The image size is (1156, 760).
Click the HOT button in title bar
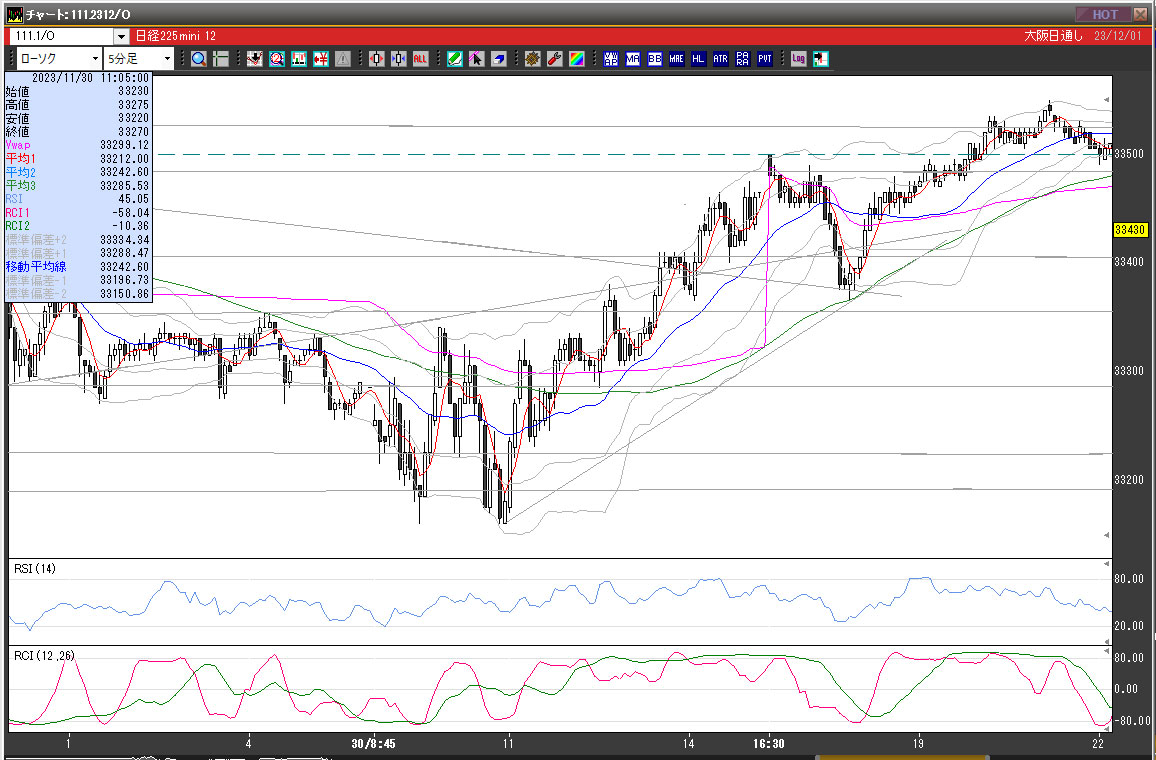coord(1104,14)
